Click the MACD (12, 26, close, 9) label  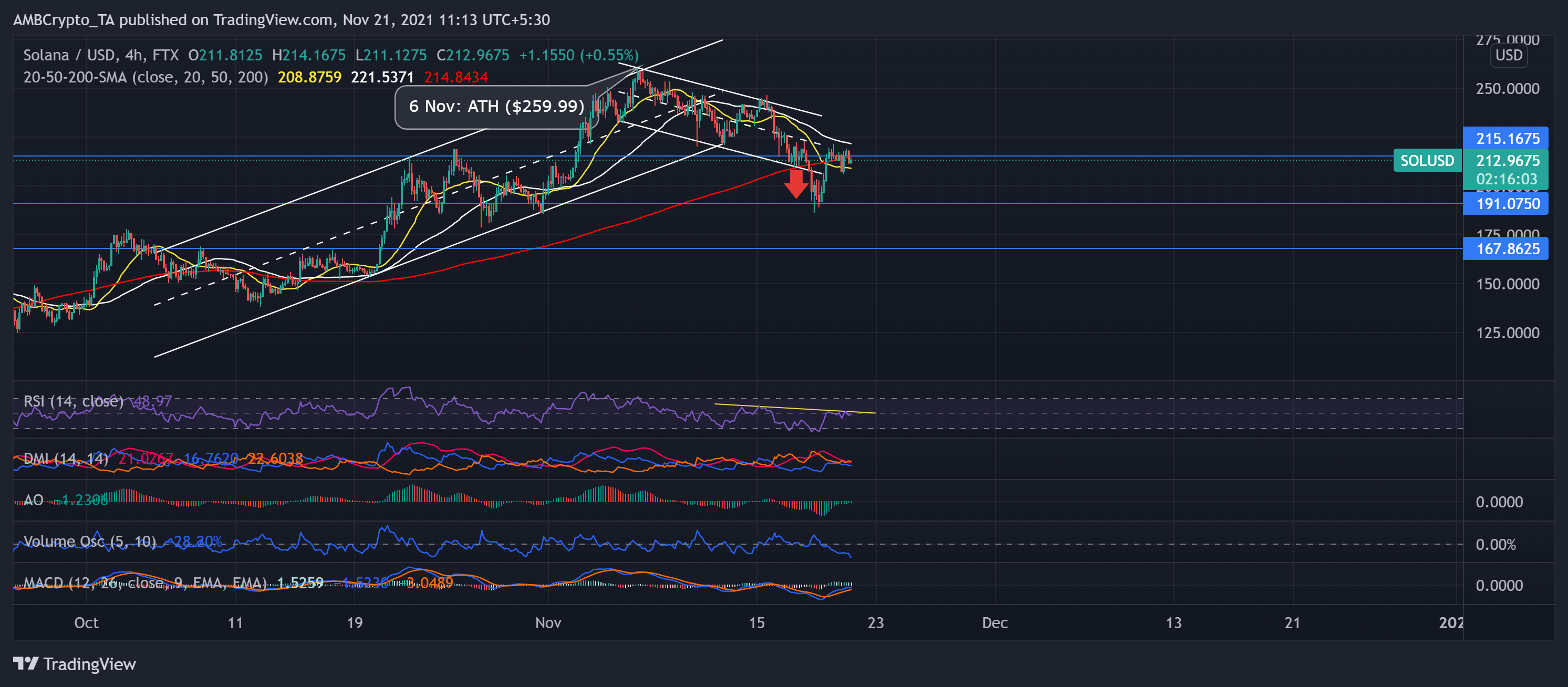coord(145,583)
